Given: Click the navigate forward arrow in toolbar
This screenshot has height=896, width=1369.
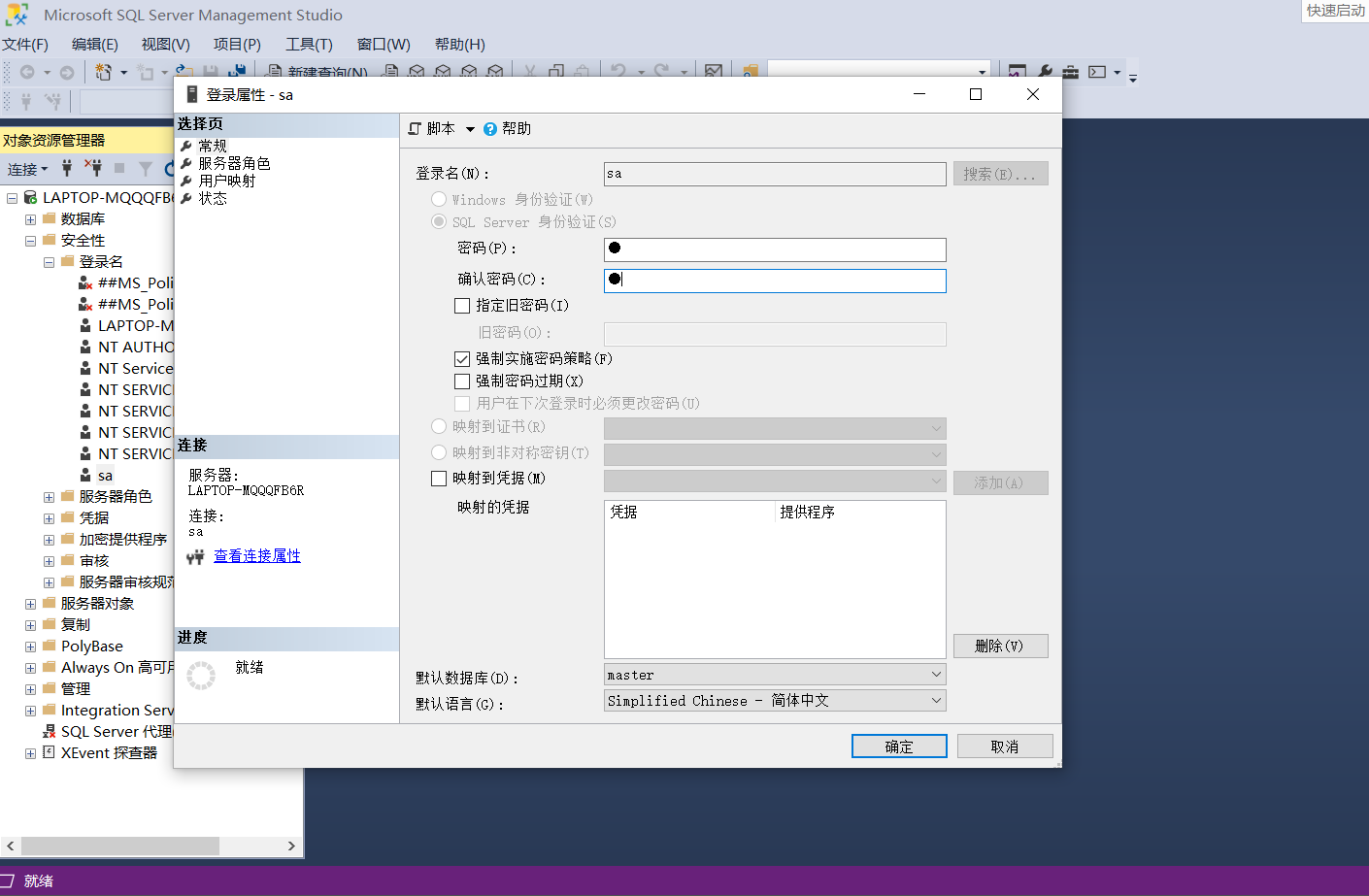Looking at the screenshot, I should click(67, 73).
